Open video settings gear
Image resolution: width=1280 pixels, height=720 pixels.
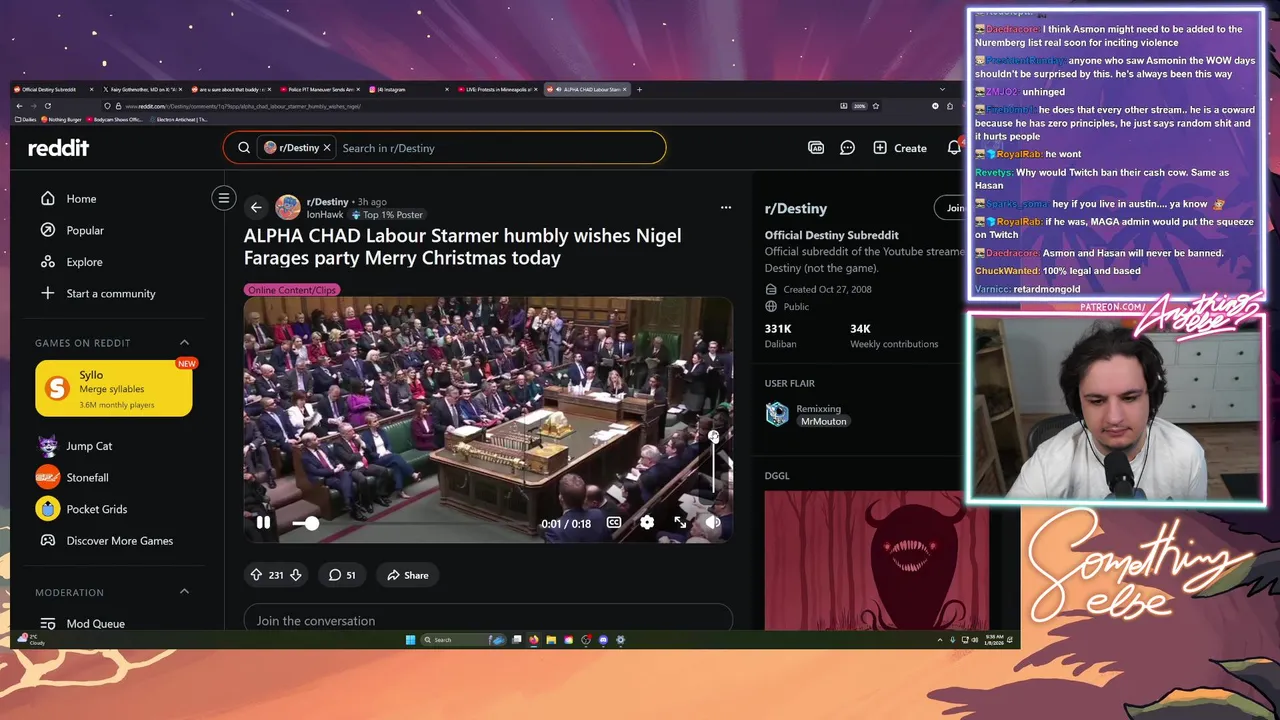[647, 522]
